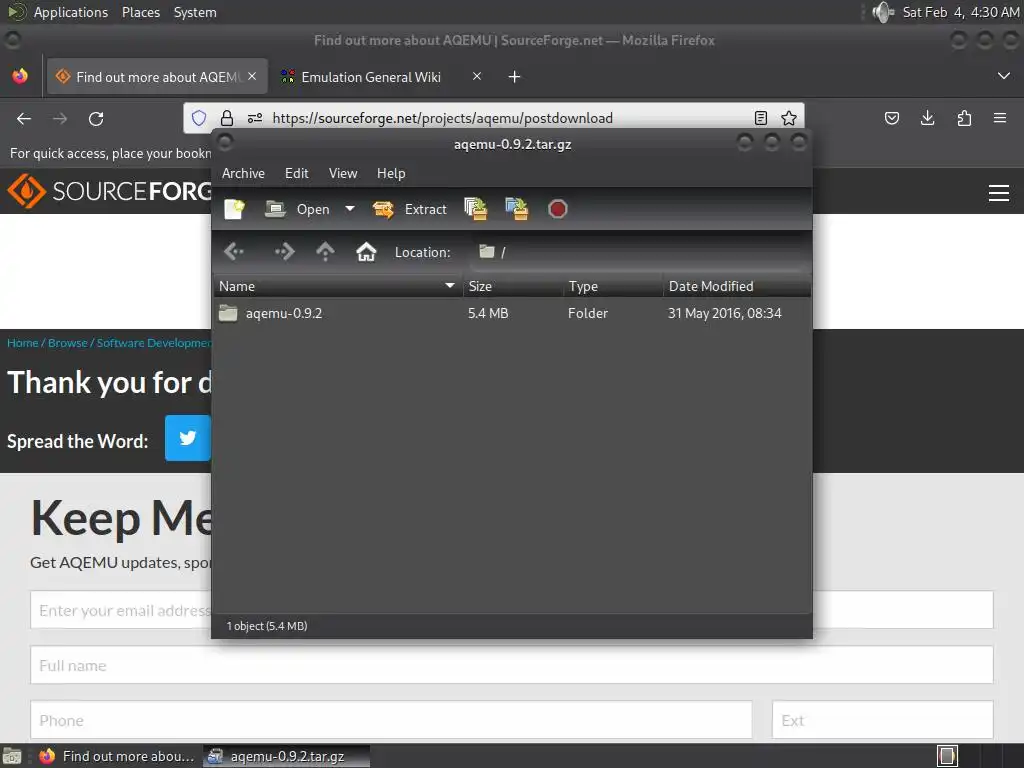The height and width of the screenshot is (768, 1024).
Task: Click Firefox back arrow button
Action: click(x=24, y=118)
